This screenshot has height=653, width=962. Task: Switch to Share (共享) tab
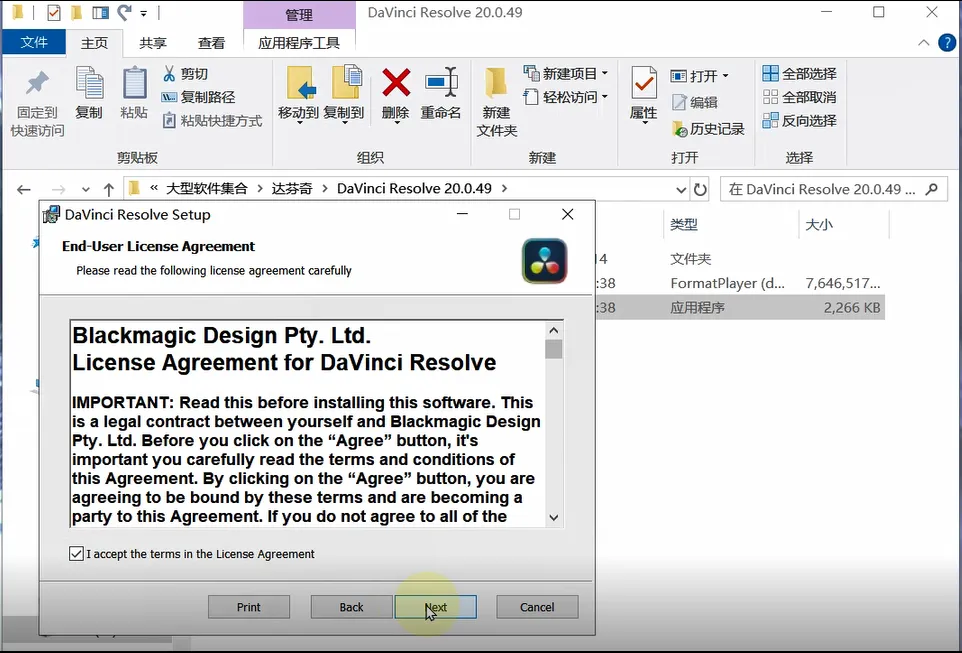tap(153, 43)
